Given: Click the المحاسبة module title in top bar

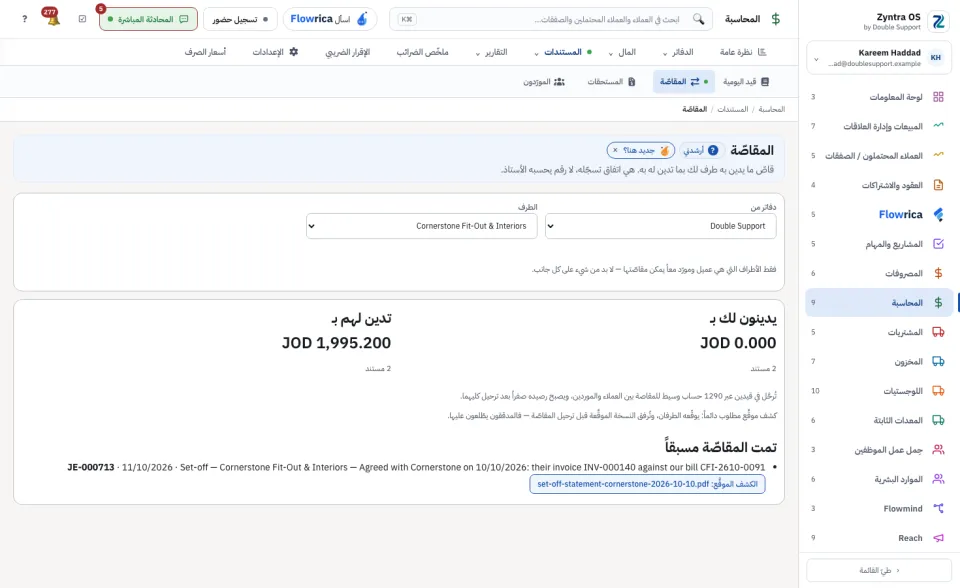Looking at the screenshot, I should [742, 19].
